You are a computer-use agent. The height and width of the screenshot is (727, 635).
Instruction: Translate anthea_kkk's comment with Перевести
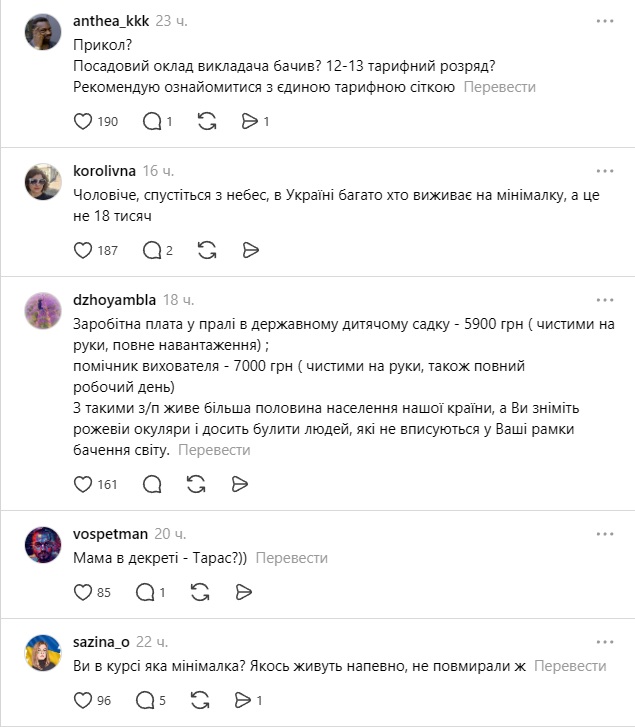point(499,87)
